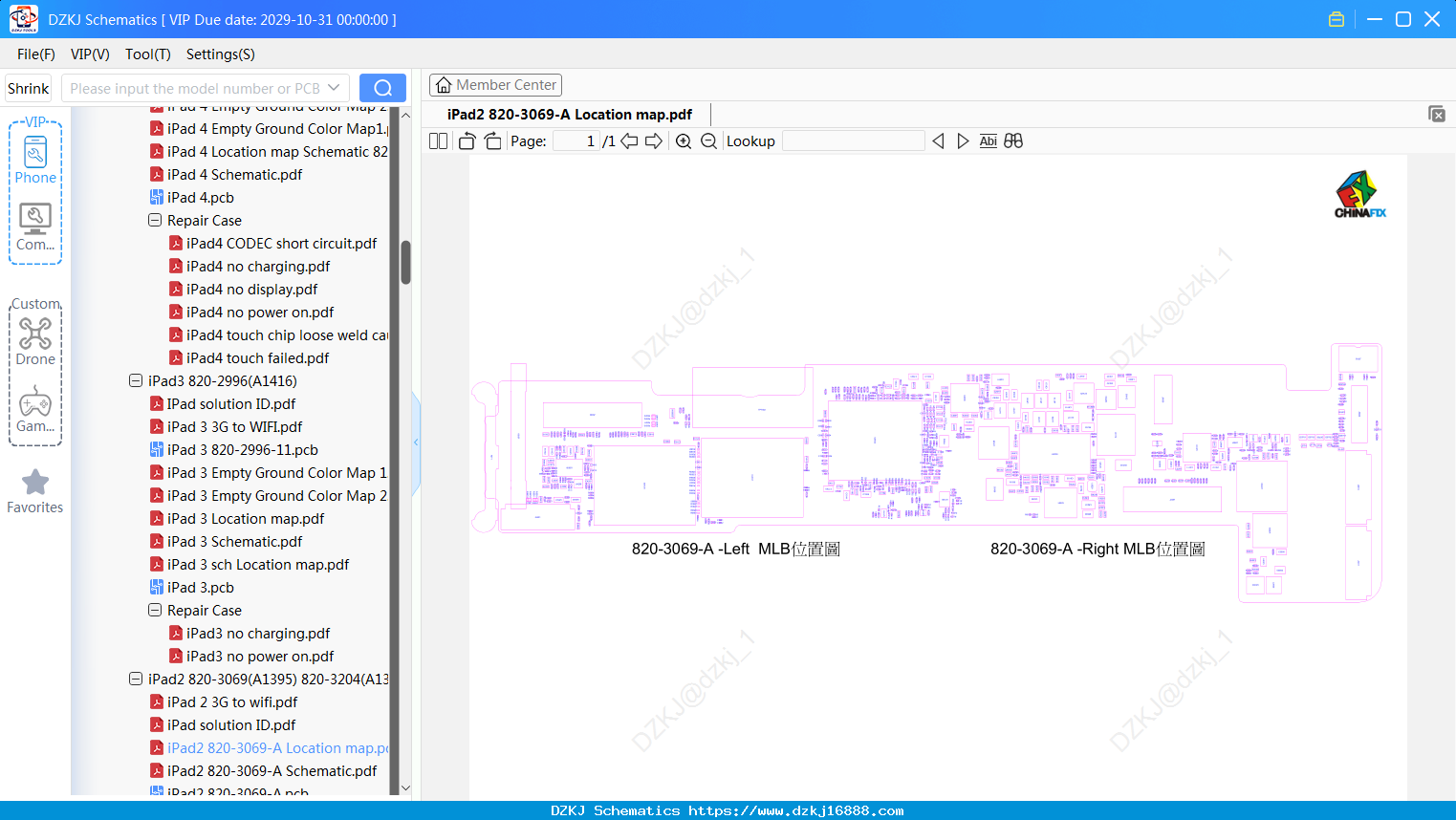Collapse the iPad2 820-3069(A1395) node
Image resolution: width=1456 pixels, height=820 pixels.
click(136, 679)
